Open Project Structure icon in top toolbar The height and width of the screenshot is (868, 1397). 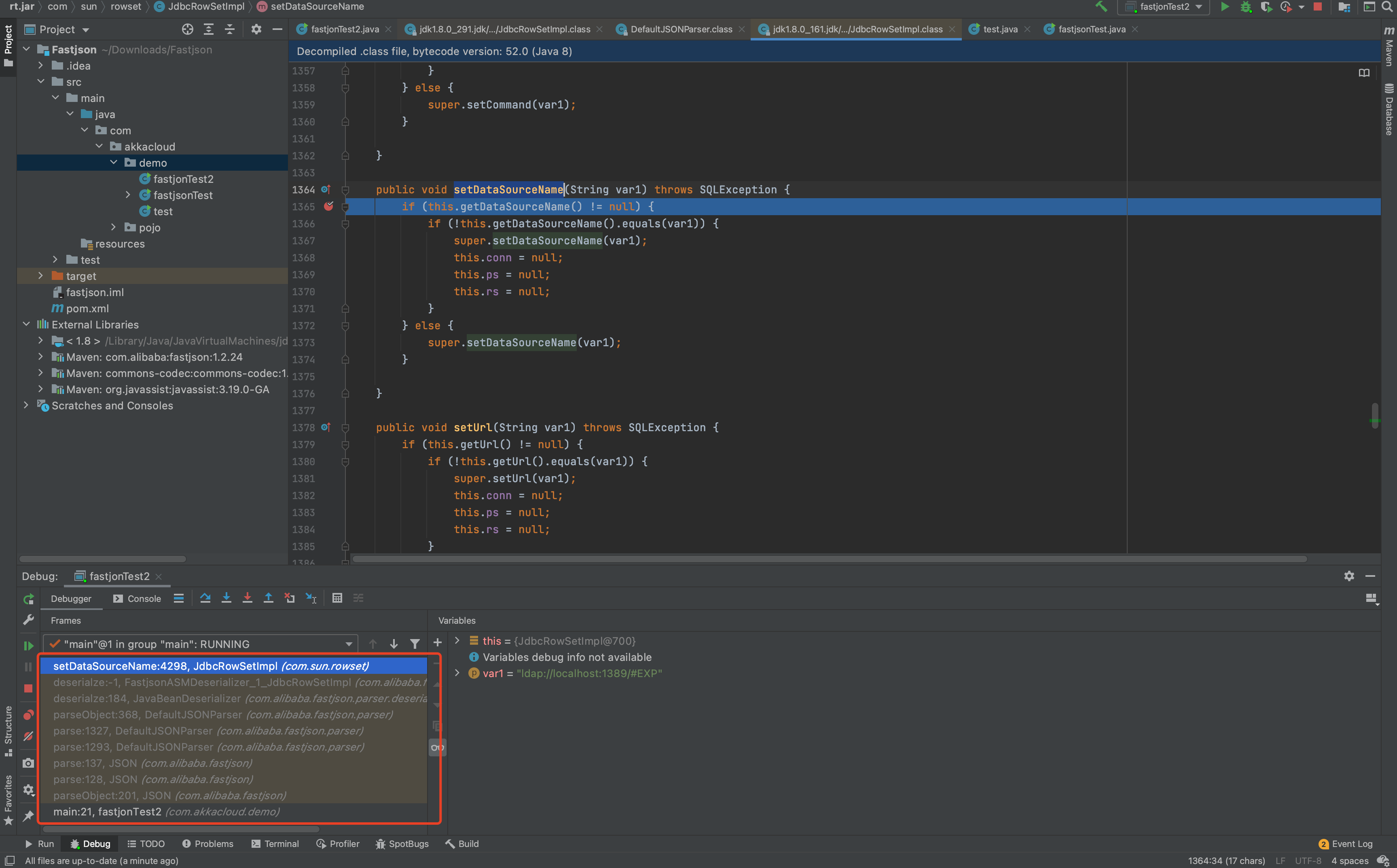[1344, 7]
